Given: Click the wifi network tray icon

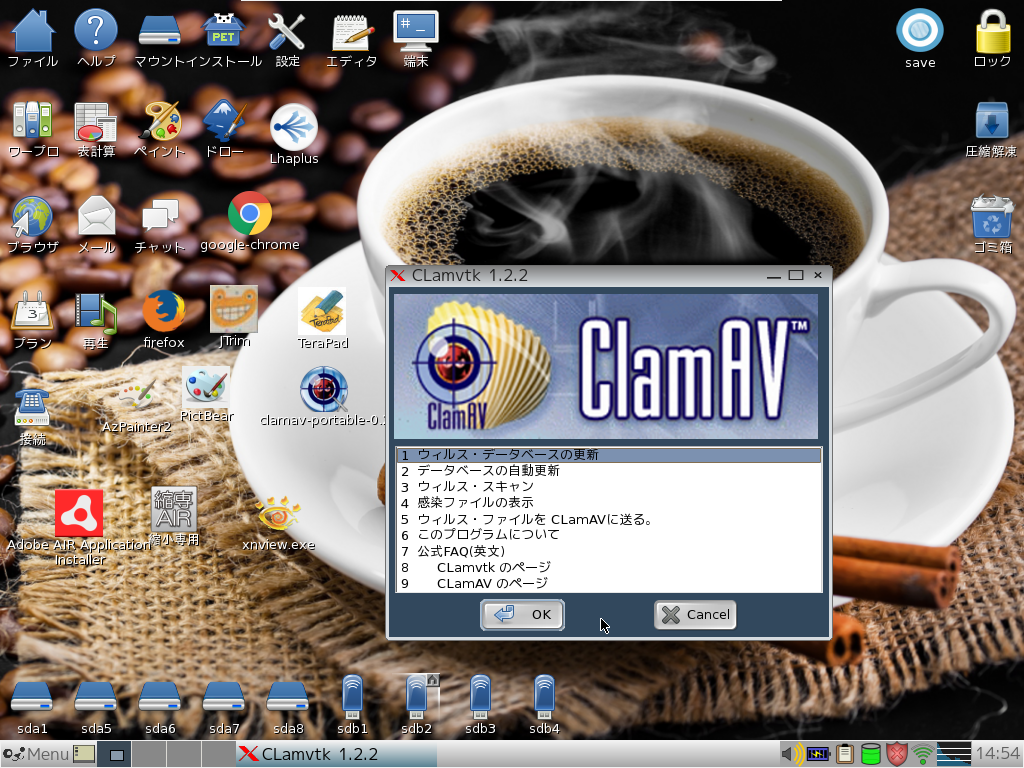Looking at the screenshot, I should coord(923,754).
